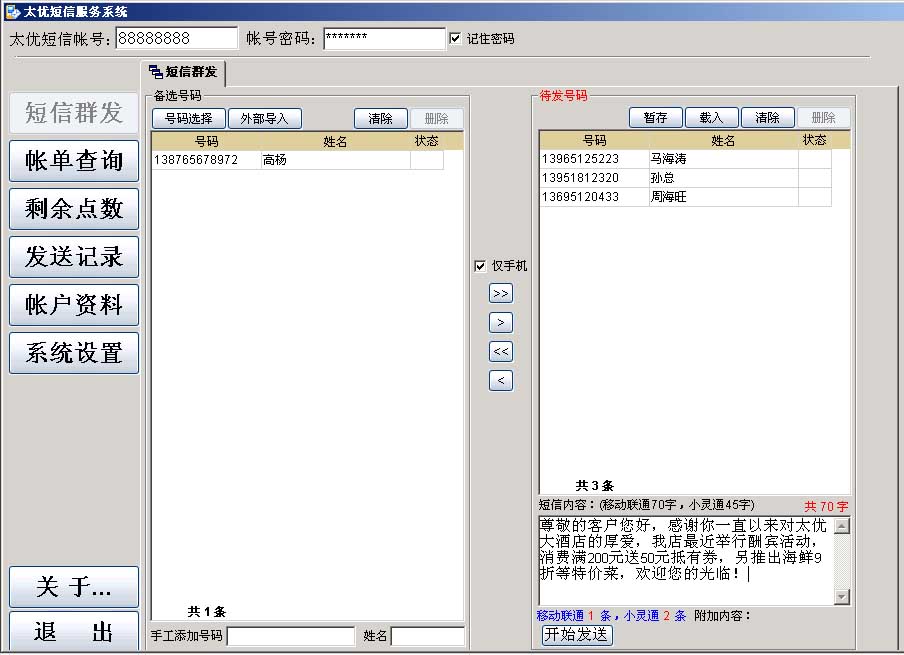
Task: Click the move-all-right >> arrow button
Action: point(500,294)
